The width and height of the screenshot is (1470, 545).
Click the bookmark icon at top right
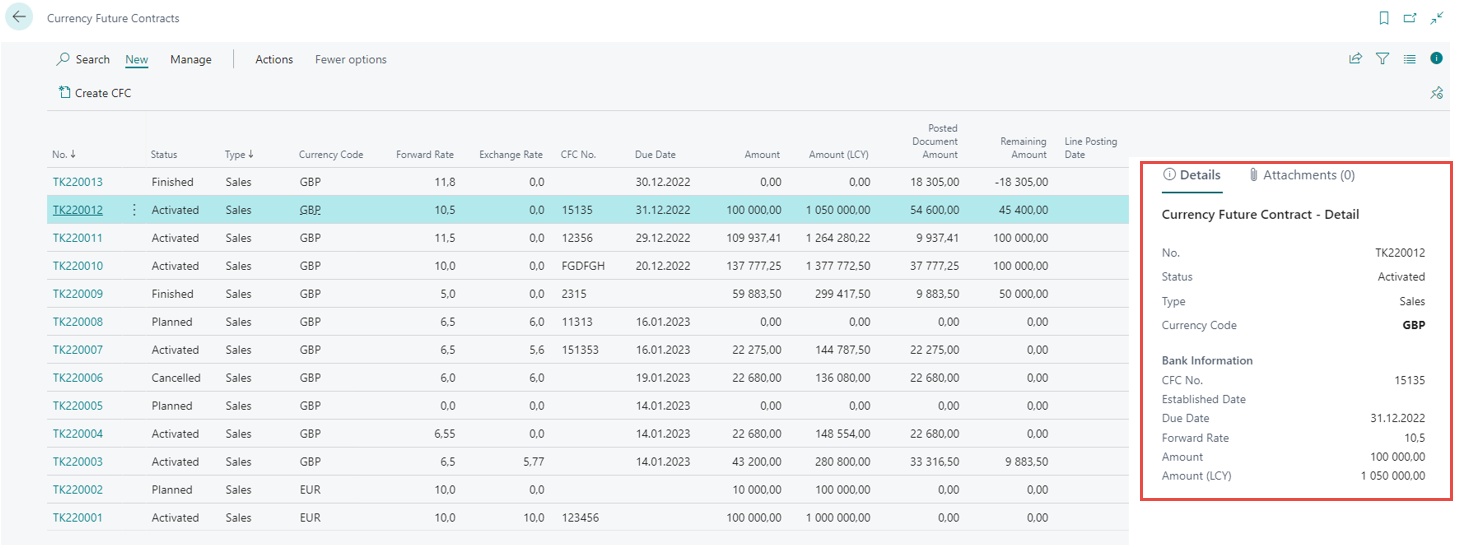[x=1384, y=18]
